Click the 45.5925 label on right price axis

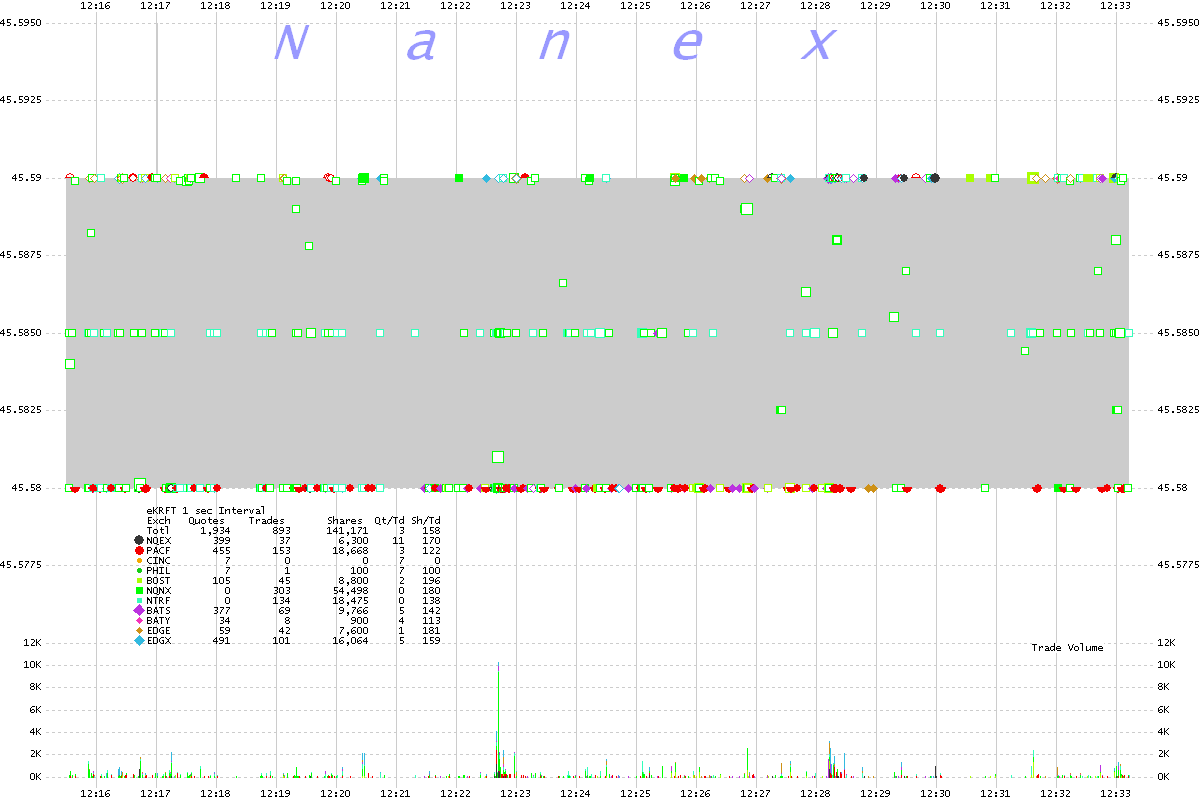tap(1176, 100)
